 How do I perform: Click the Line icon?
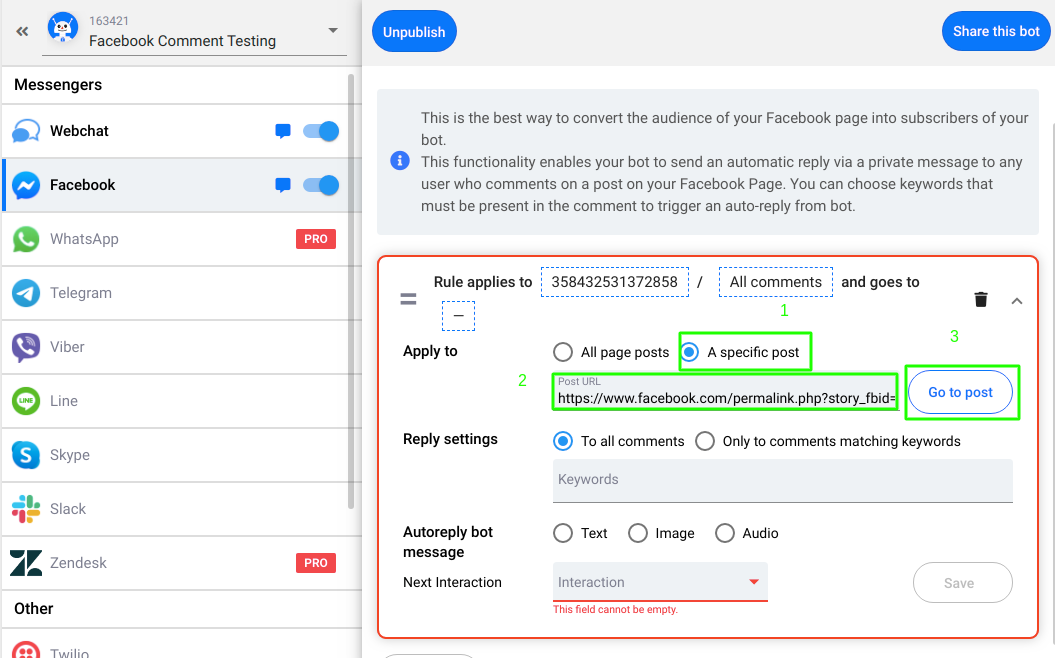coord(26,401)
